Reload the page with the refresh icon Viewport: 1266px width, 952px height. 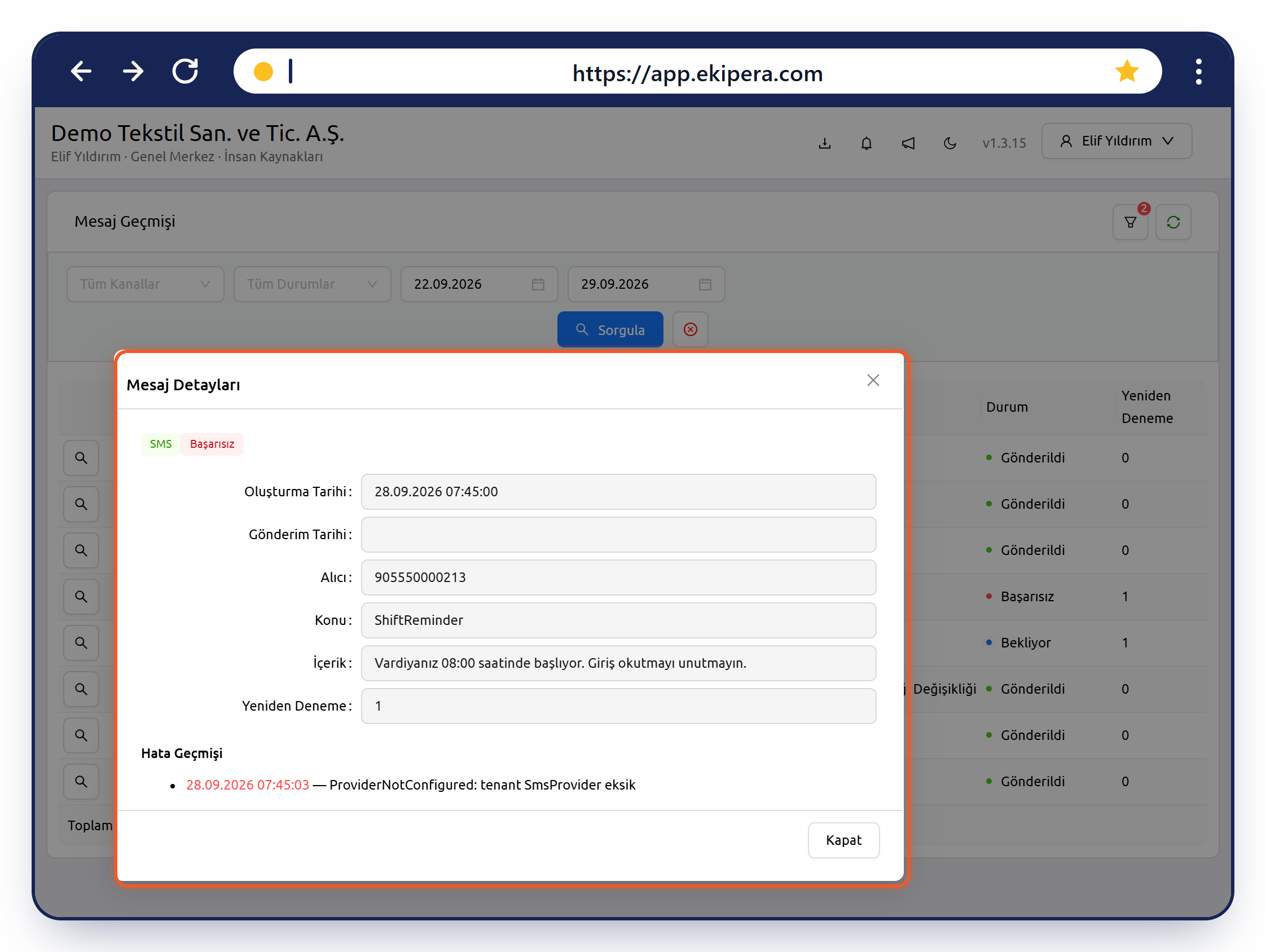click(186, 72)
